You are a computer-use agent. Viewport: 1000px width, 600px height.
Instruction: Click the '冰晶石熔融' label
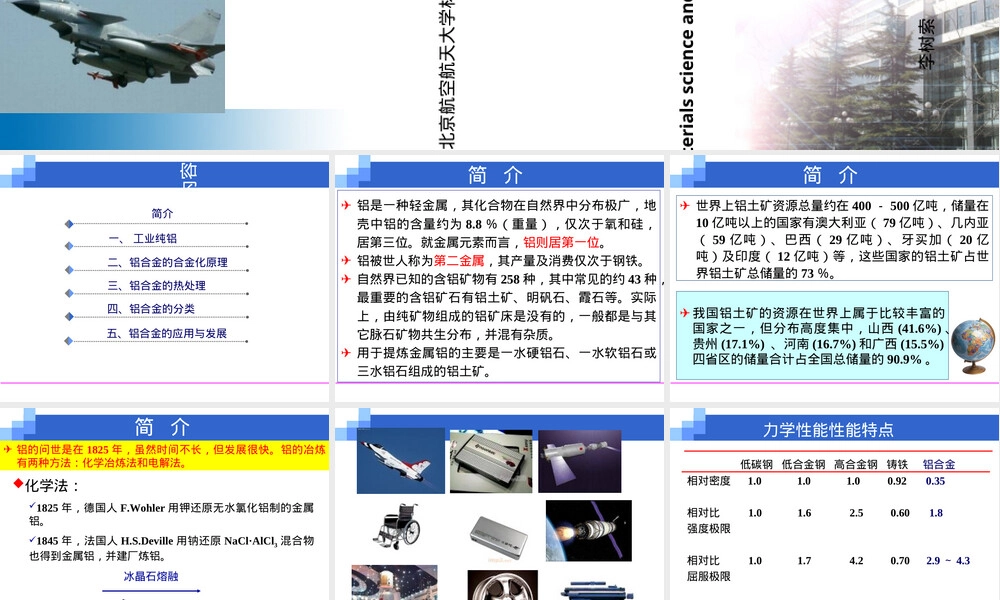coord(151,576)
